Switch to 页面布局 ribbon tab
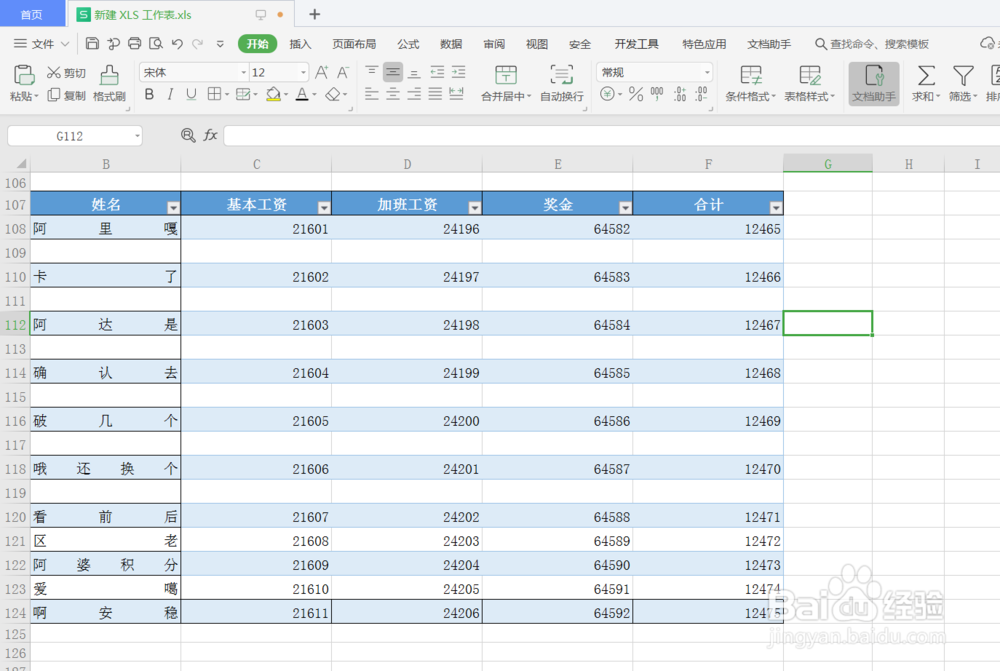Screen dimensions: 1000x671 (354, 43)
